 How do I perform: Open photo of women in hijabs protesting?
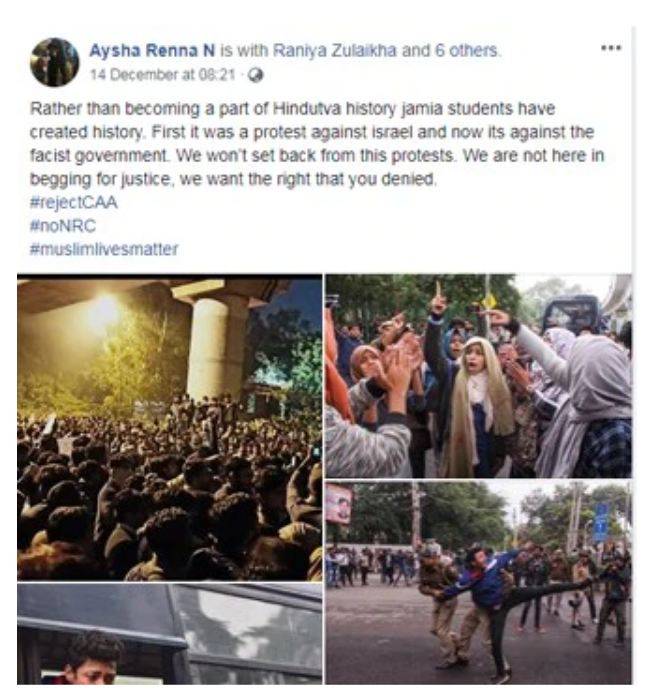pyautogui.click(x=478, y=375)
